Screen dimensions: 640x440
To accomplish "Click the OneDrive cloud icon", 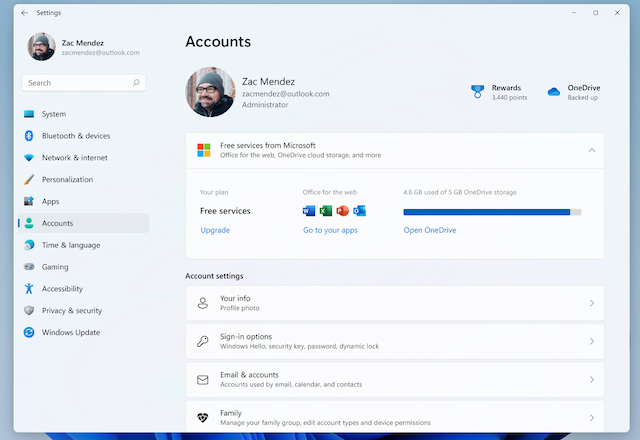I will (x=553, y=92).
